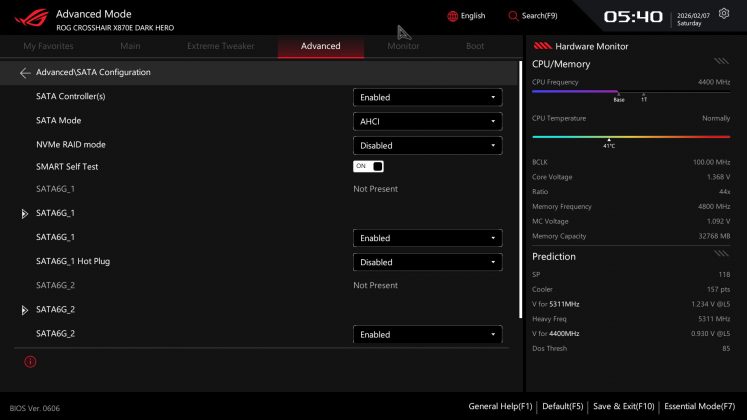747x420 pixels.
Task: Click the globe language icon
Action: [x=452, y=16]
